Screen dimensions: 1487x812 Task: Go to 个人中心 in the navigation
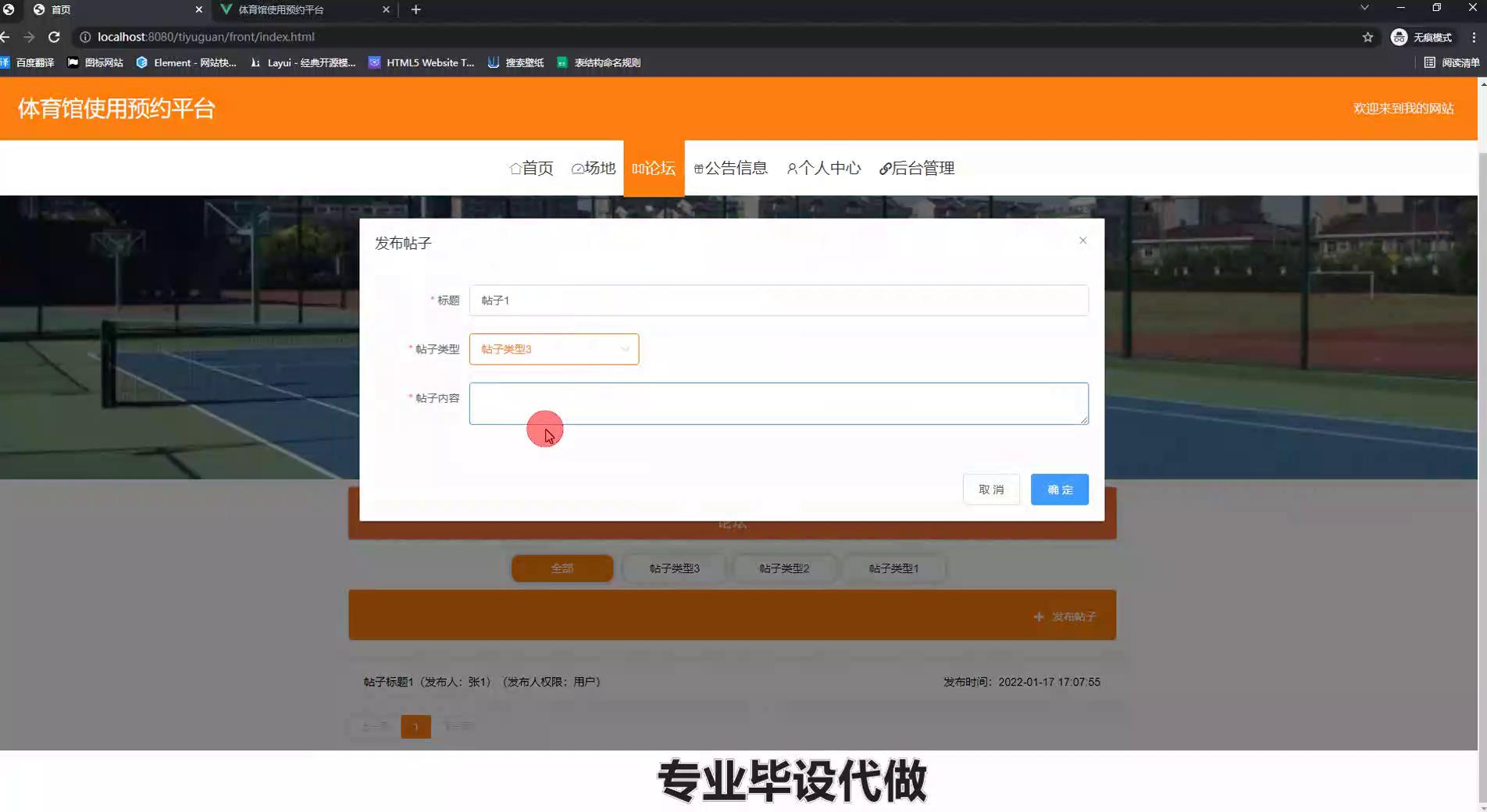tap(823, 168)
